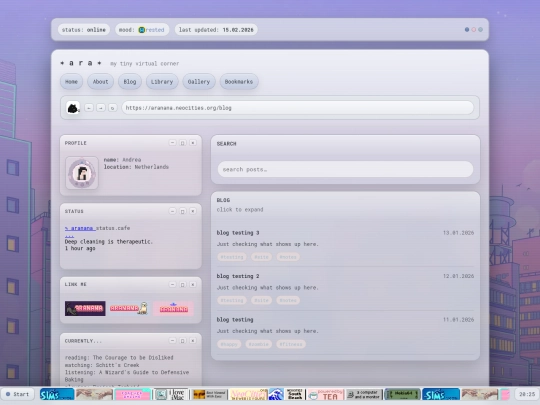
Task: Click the black cat icon beside the address bar
Action: pyautogui.click(x=73, y=108)
